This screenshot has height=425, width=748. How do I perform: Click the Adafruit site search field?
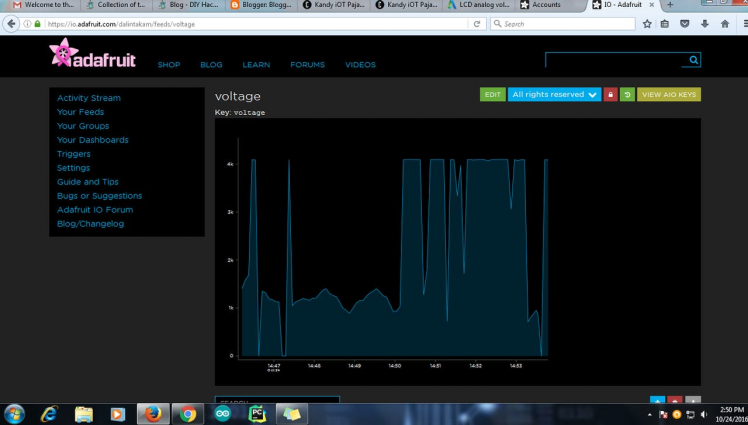click(616, 60)
